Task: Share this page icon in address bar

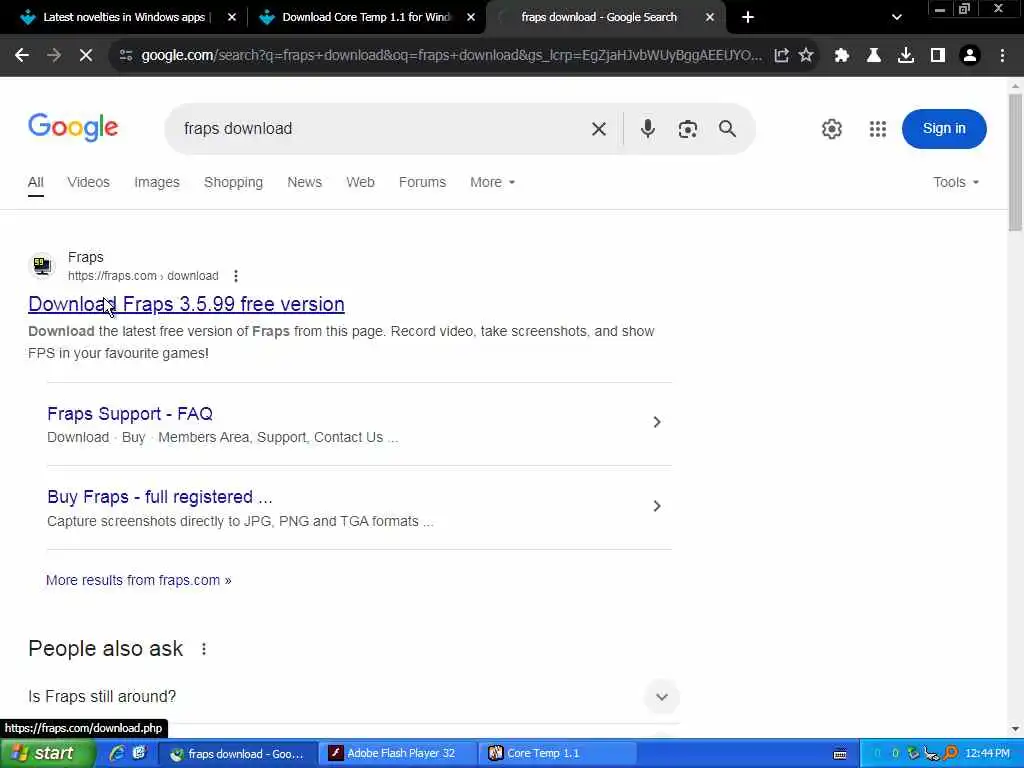Action: [781, 56]
